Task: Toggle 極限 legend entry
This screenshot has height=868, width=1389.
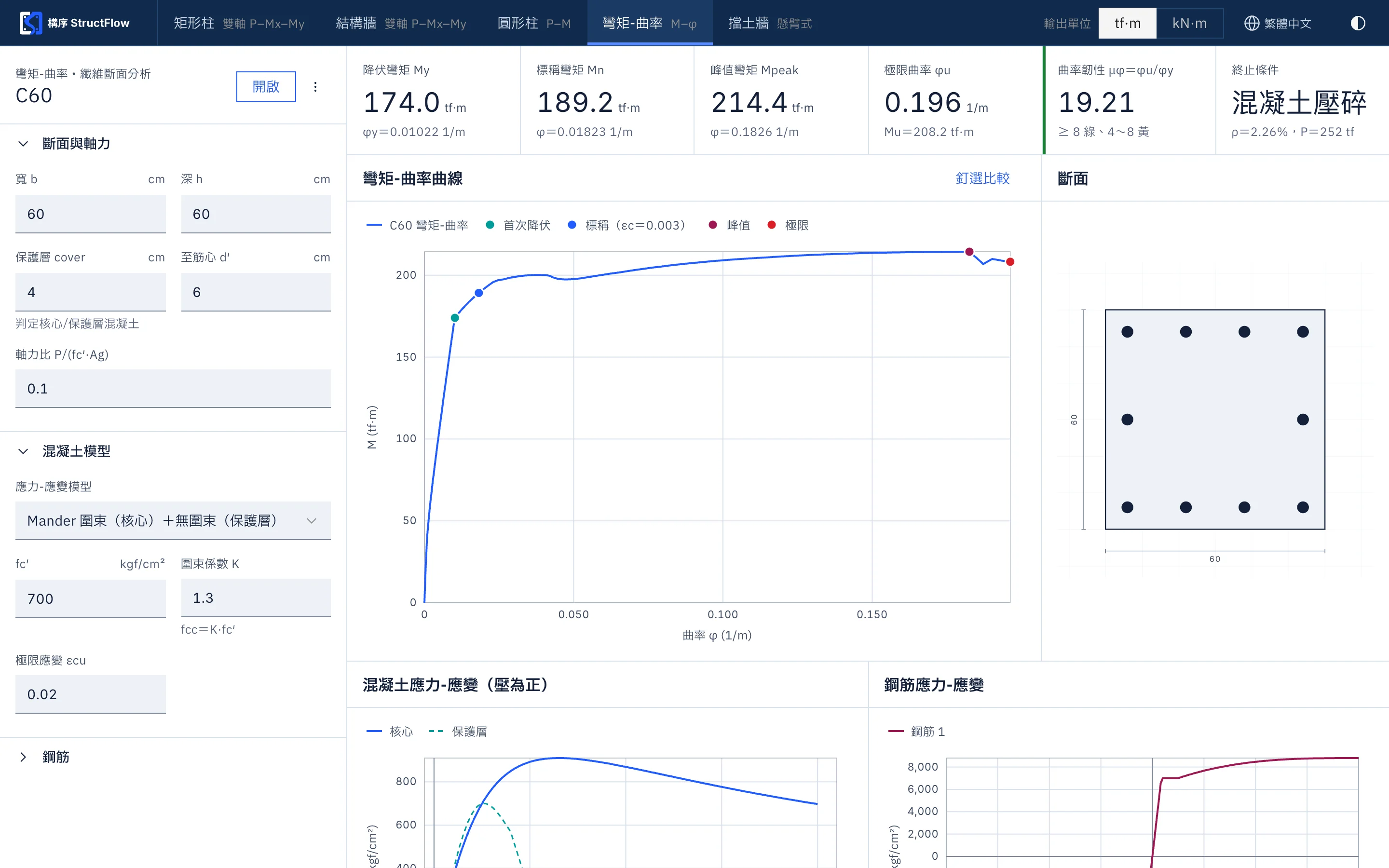Action: [x=788, y=225]
